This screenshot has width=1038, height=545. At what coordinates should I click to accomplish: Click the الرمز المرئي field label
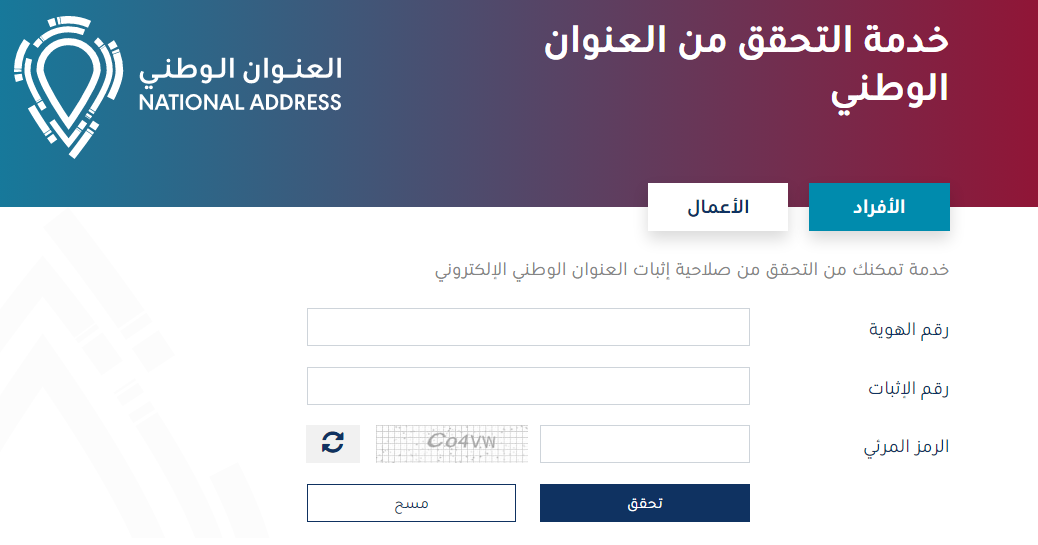[x=906, y=447]
